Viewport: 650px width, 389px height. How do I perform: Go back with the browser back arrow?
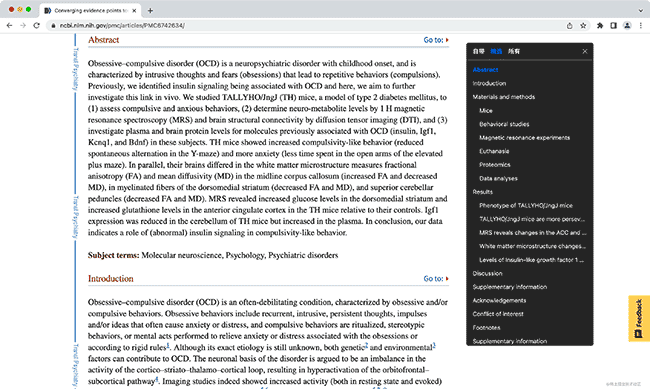[x=10, y=26]
